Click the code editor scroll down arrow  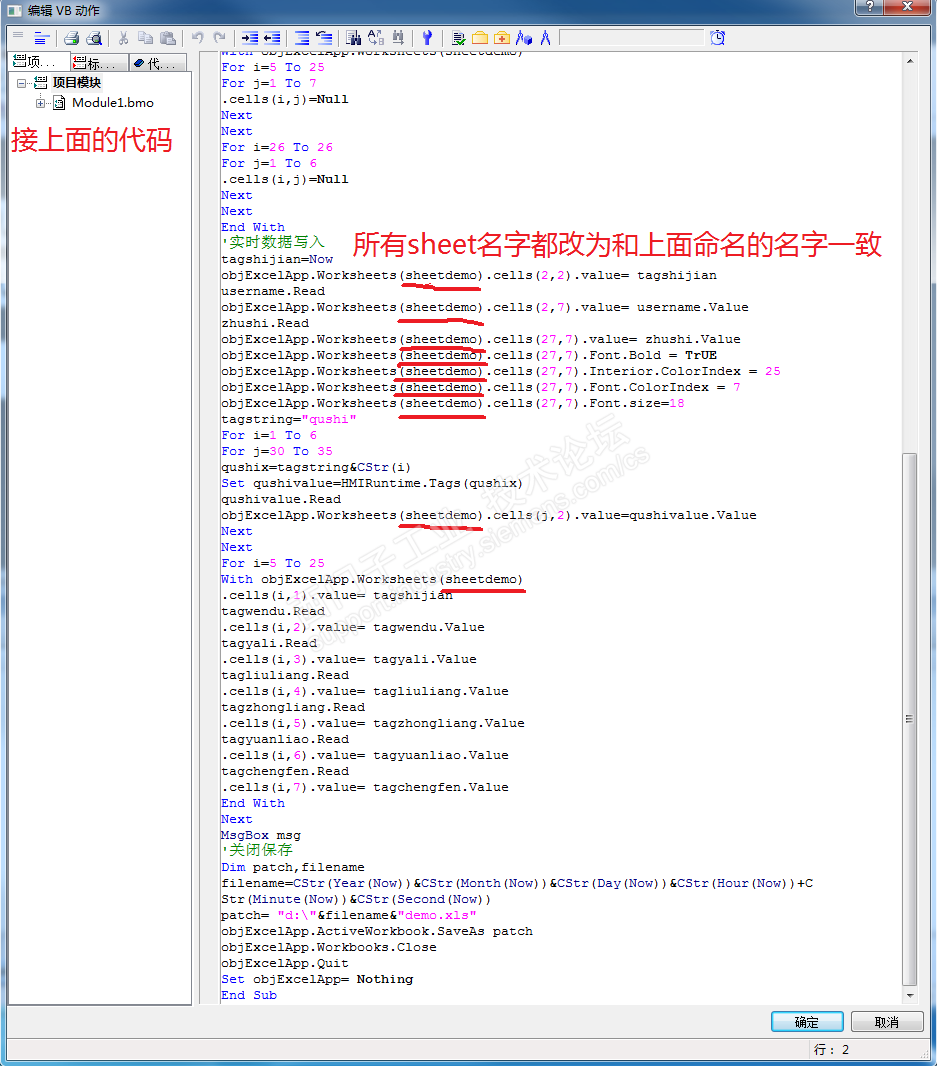click(910, 995)
